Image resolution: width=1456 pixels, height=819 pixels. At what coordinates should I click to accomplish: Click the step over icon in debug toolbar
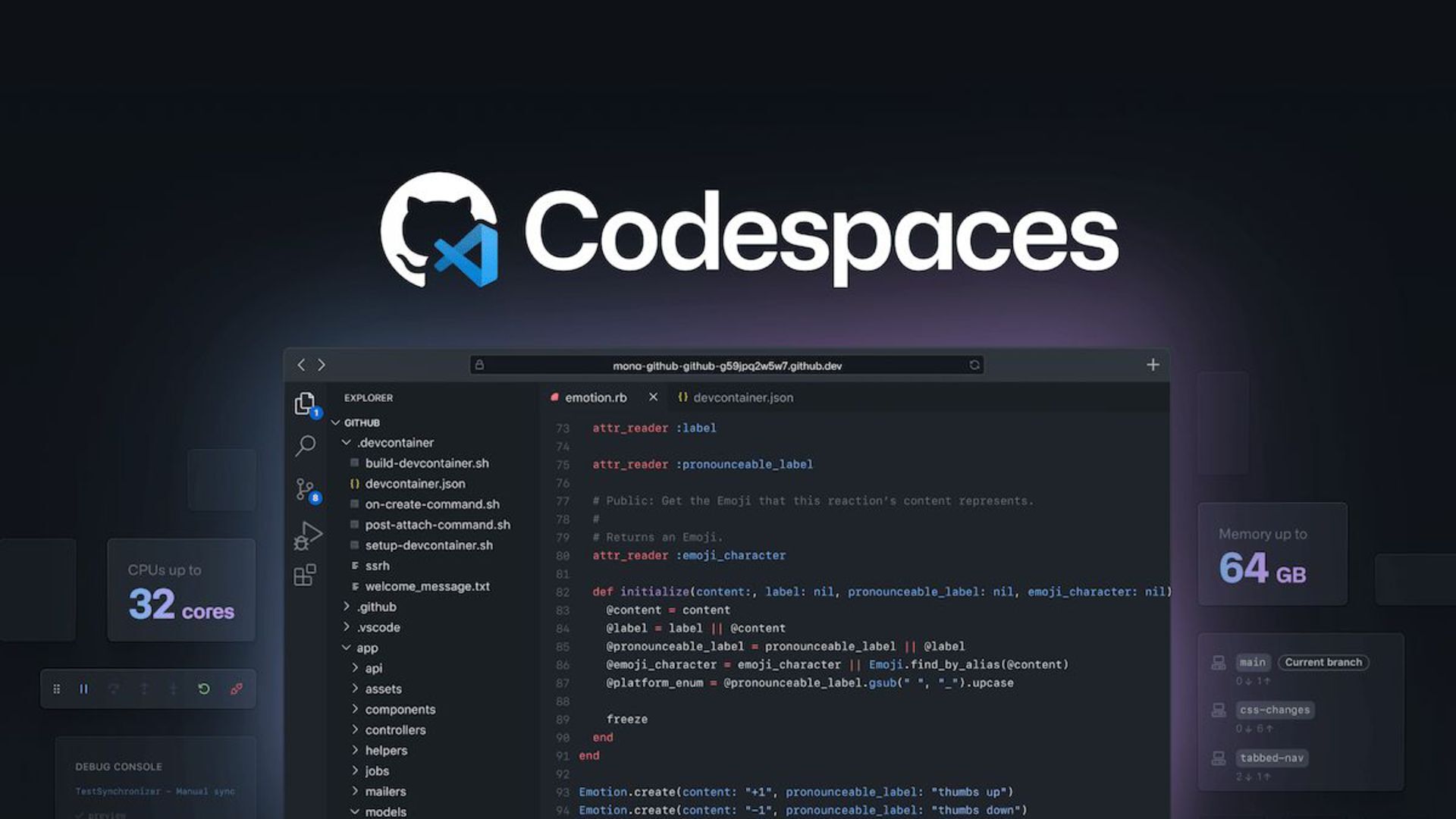[x=114, y=689]
